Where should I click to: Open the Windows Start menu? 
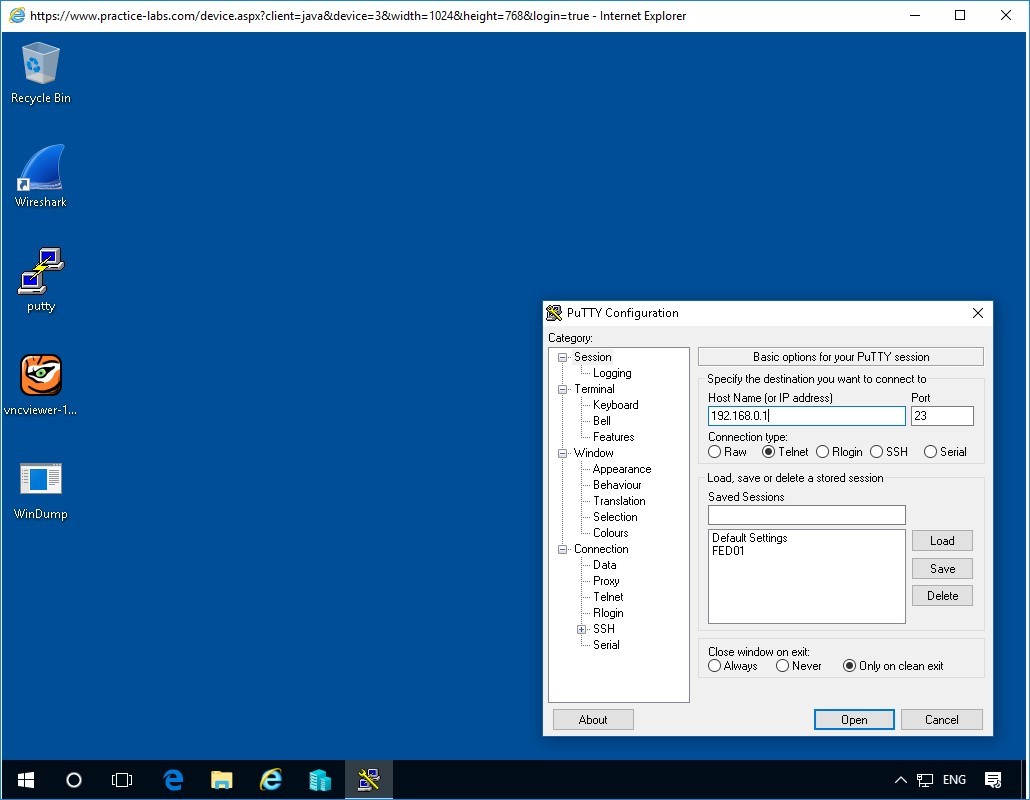(26, 780)
